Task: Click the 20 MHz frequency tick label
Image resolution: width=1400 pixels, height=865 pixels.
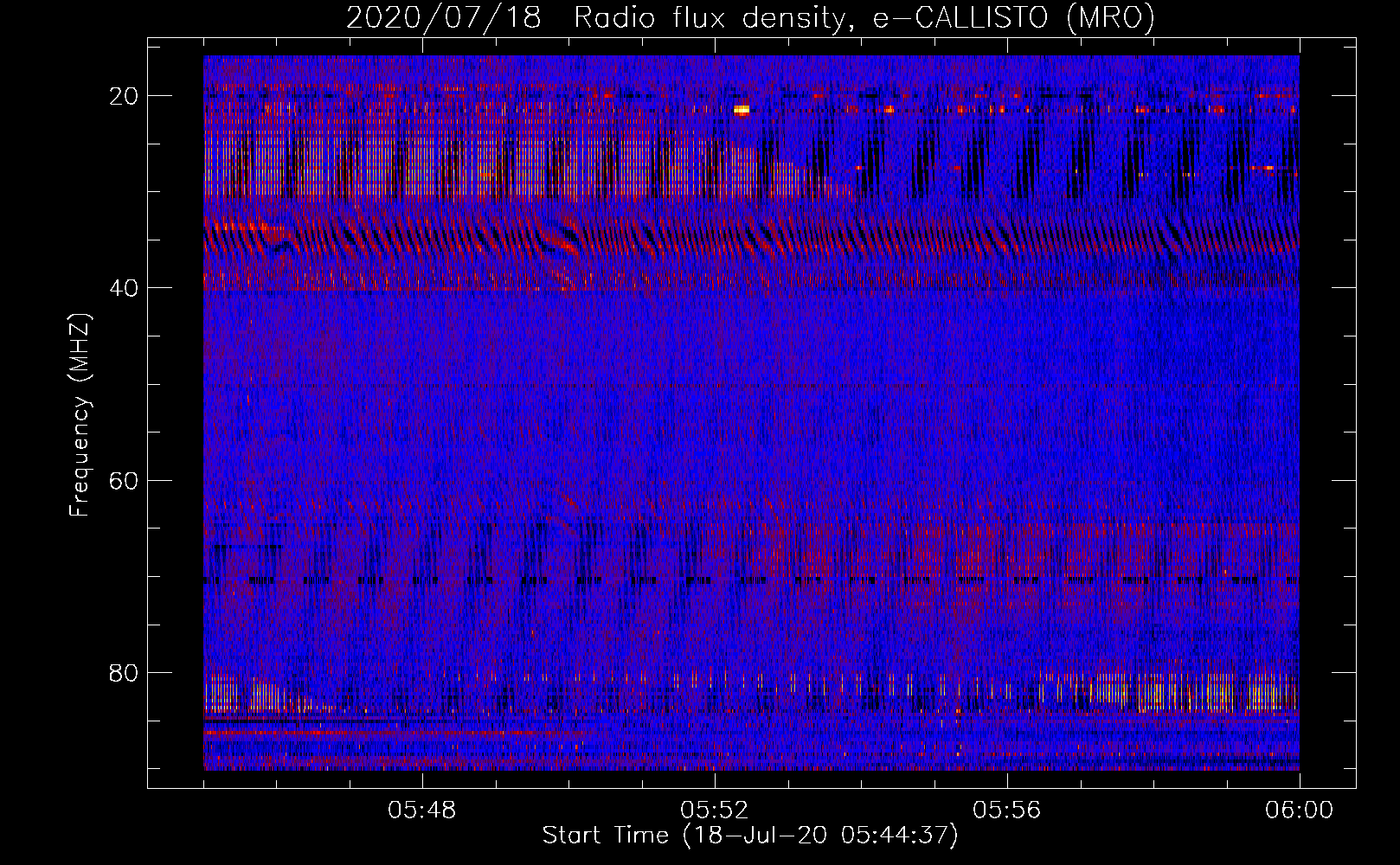Action: click(124, 96)
